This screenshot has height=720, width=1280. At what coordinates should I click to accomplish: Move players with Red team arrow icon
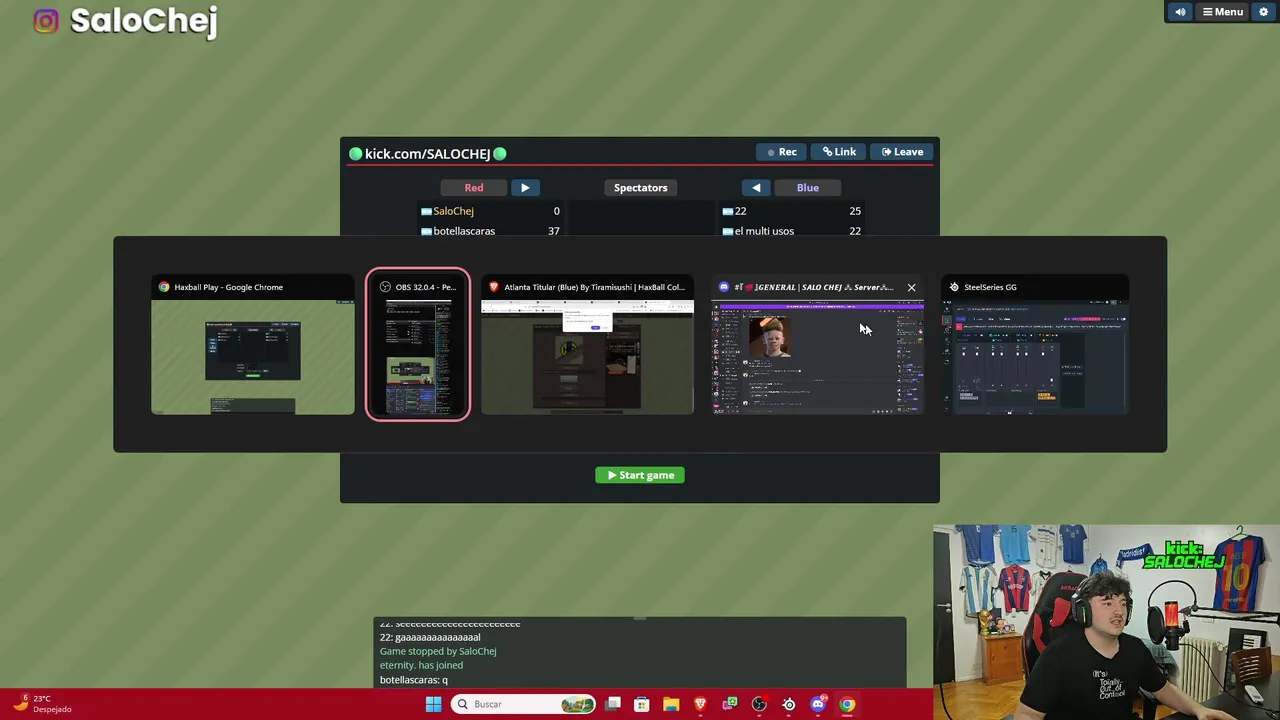coord(525,188)
